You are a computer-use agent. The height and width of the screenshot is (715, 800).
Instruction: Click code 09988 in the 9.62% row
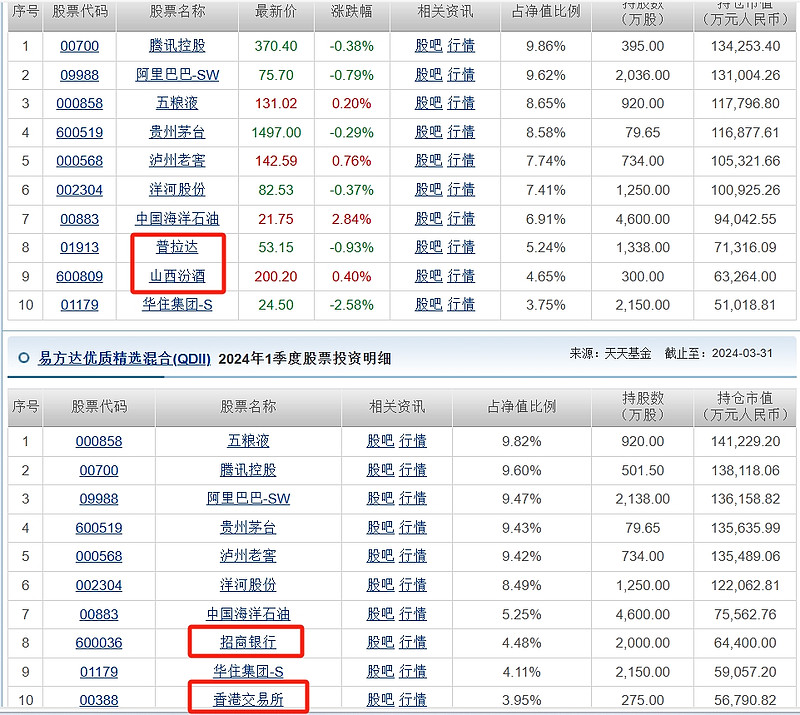coord(80,75)
